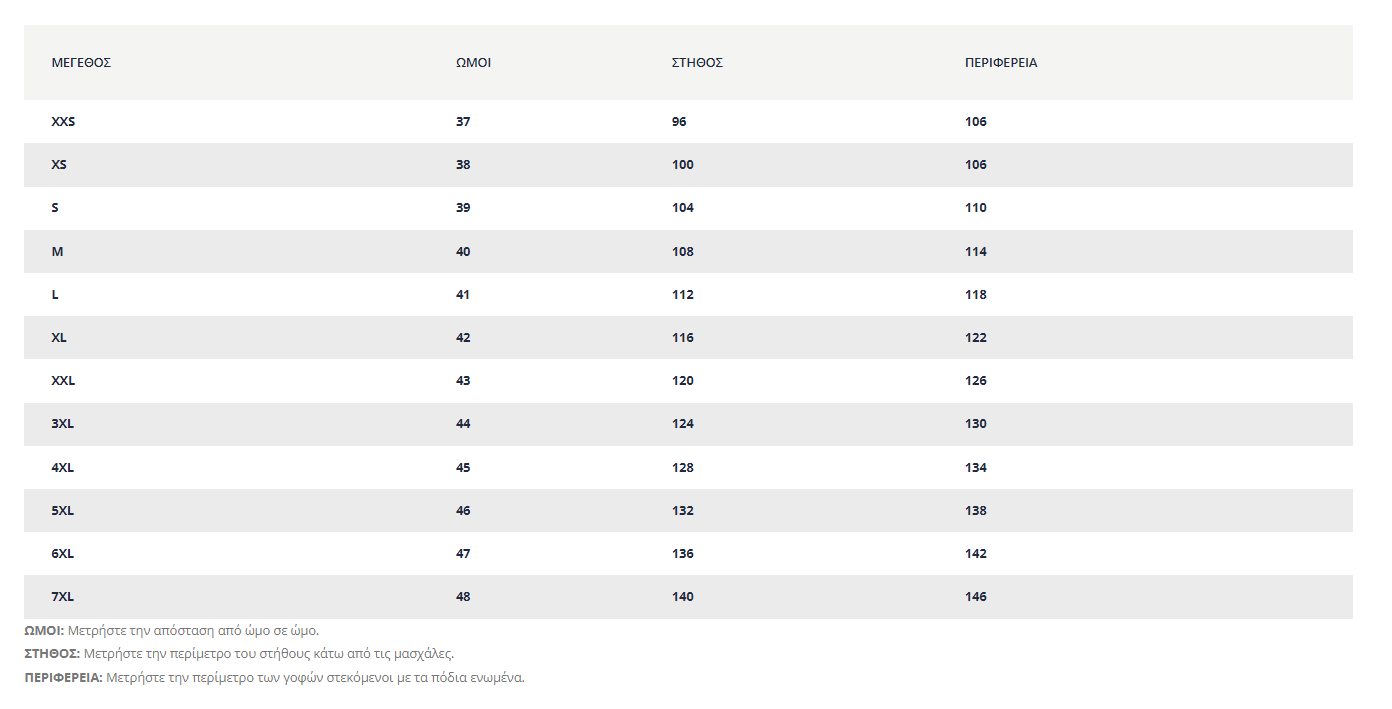This screenshot has width=1392, height=709.
Task: Select the XL size row label
Action: [59, 337]
